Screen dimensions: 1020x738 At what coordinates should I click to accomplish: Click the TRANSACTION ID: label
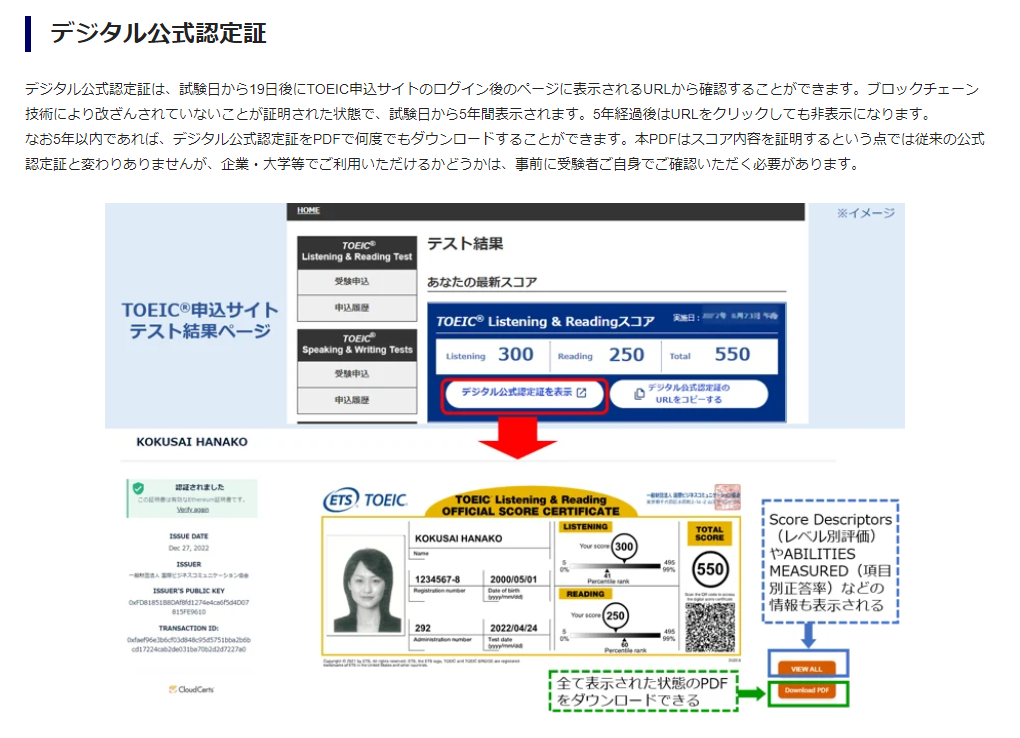point(189,628)
